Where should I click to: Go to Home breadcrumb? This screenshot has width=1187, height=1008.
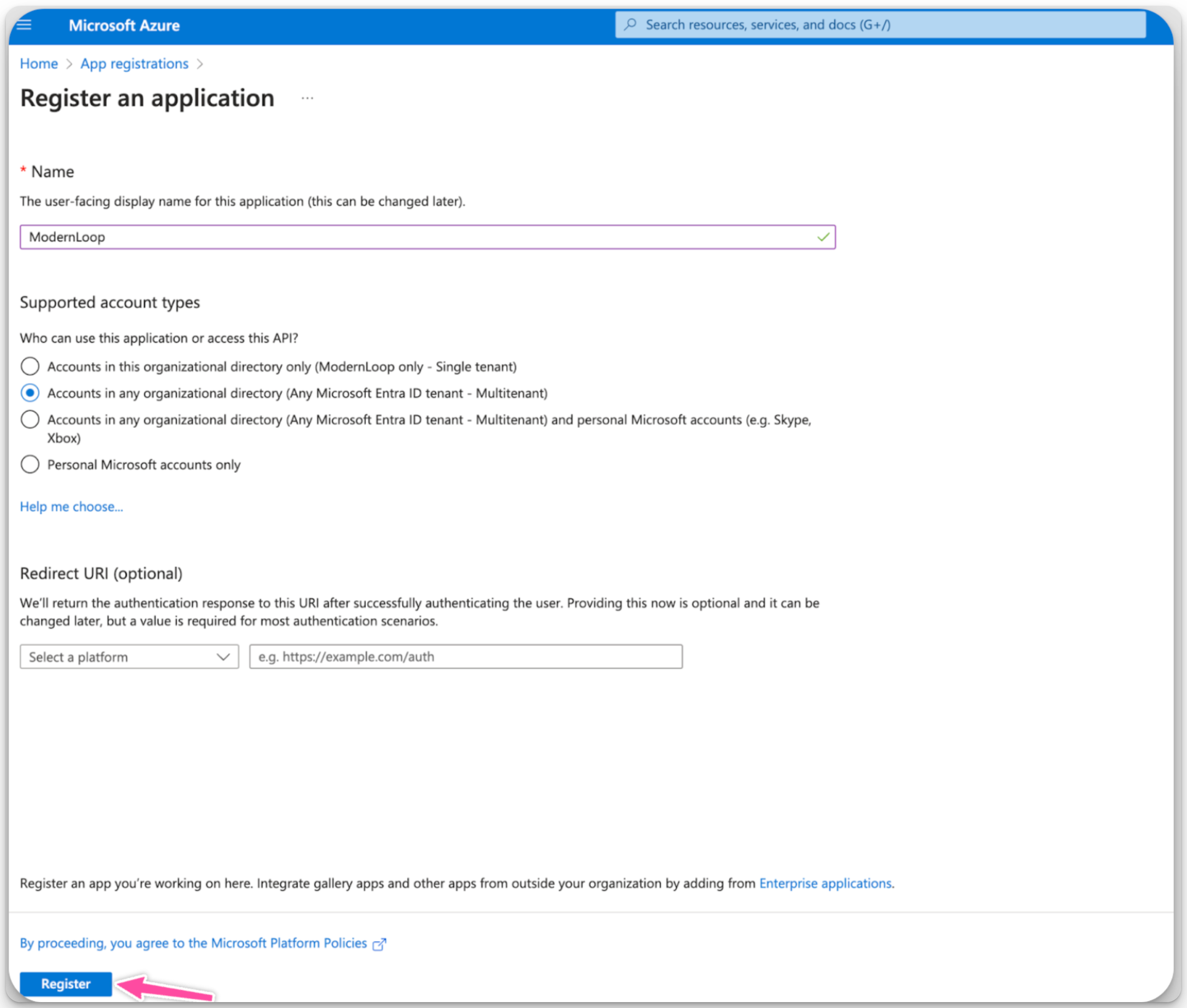tap(39, 63)
